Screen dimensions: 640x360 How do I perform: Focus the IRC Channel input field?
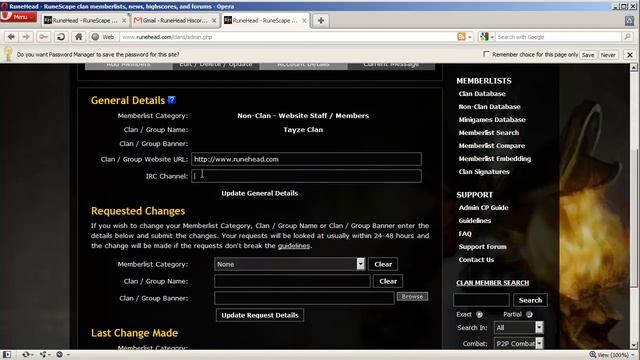click(x=306, y=176)
